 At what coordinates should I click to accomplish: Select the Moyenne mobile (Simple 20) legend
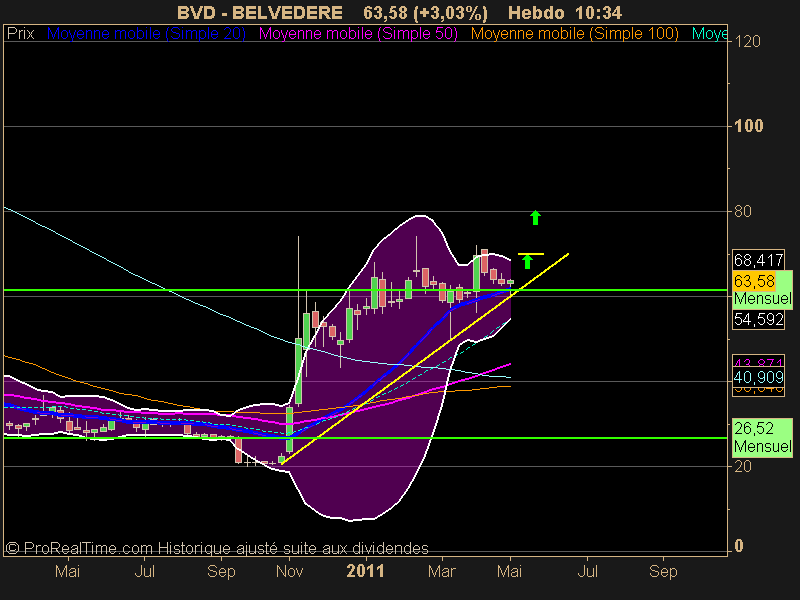pos(146,34)
